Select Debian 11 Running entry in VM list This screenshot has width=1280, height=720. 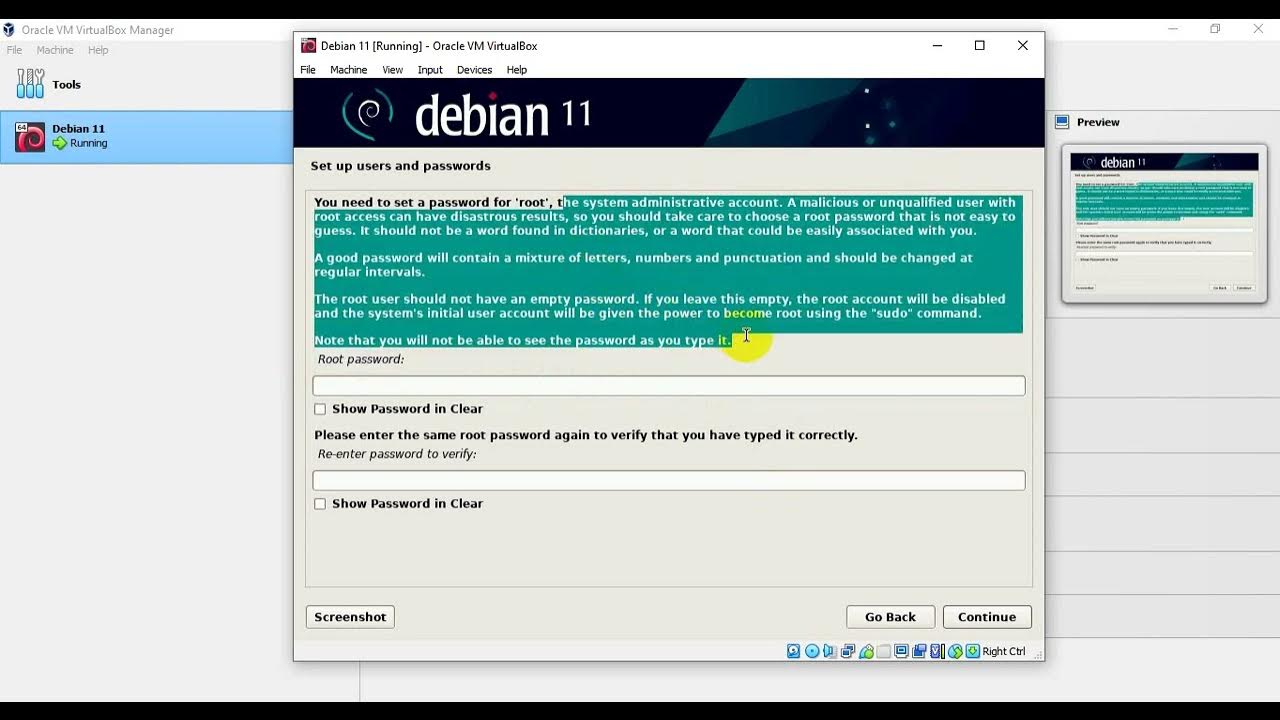pyautogui.click(x=146, y=137)
